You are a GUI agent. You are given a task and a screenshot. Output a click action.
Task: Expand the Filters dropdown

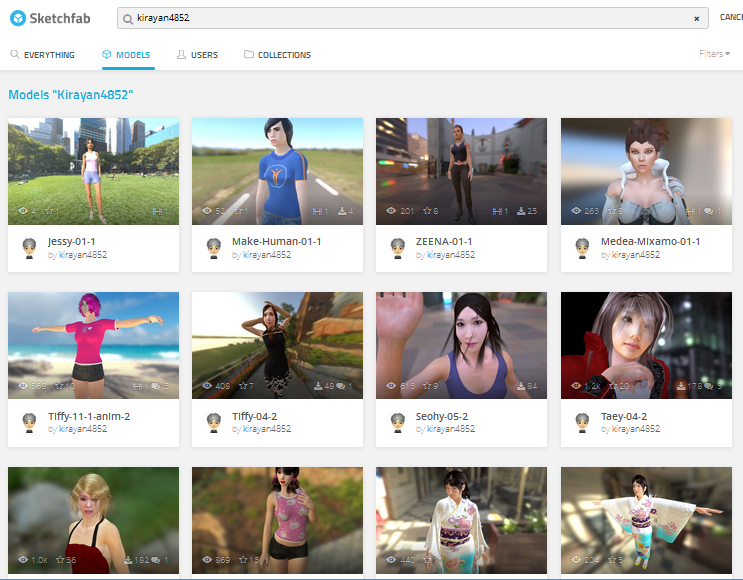(x=715, y=54)
